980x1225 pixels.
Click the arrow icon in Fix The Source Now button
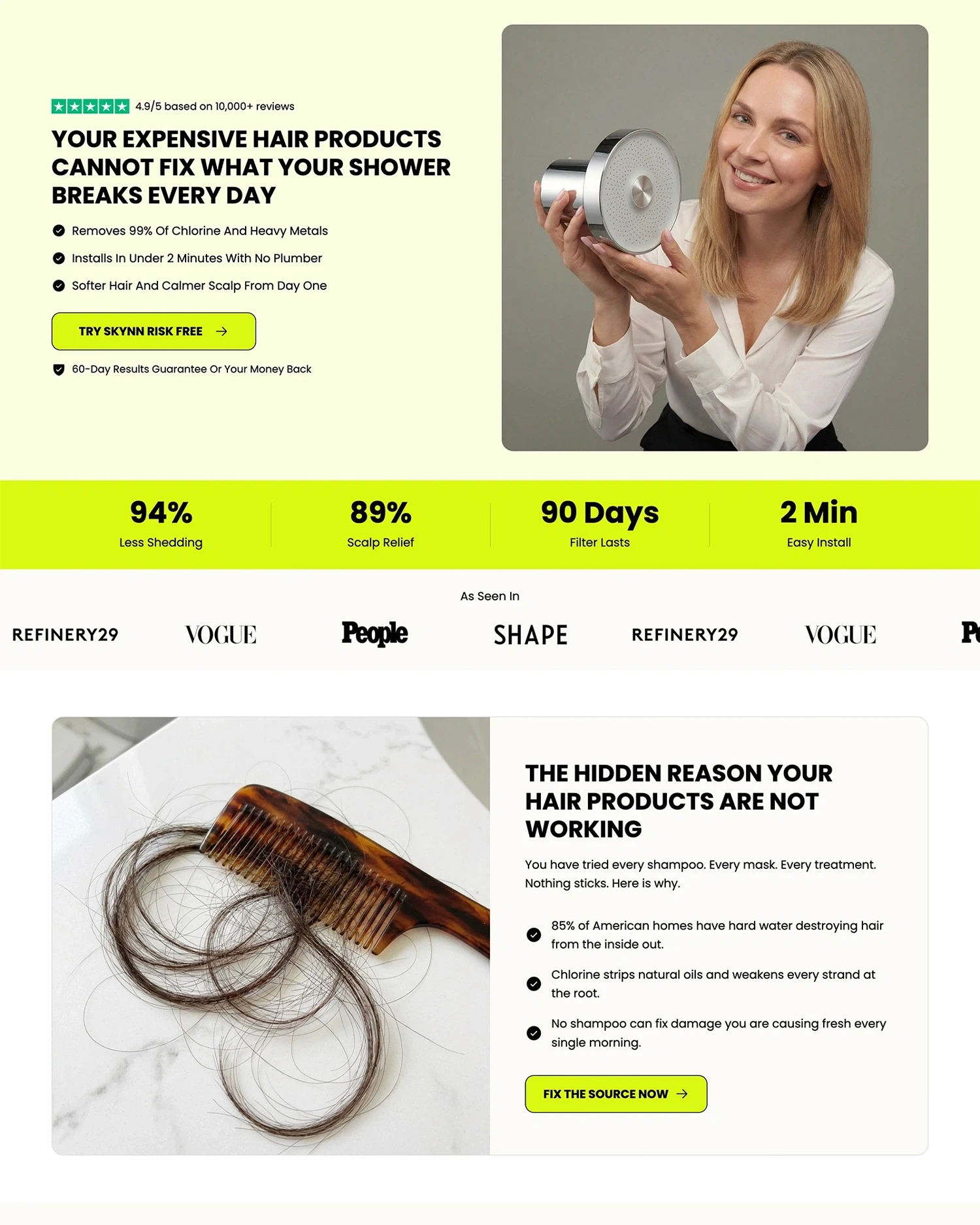(682, 1094)
